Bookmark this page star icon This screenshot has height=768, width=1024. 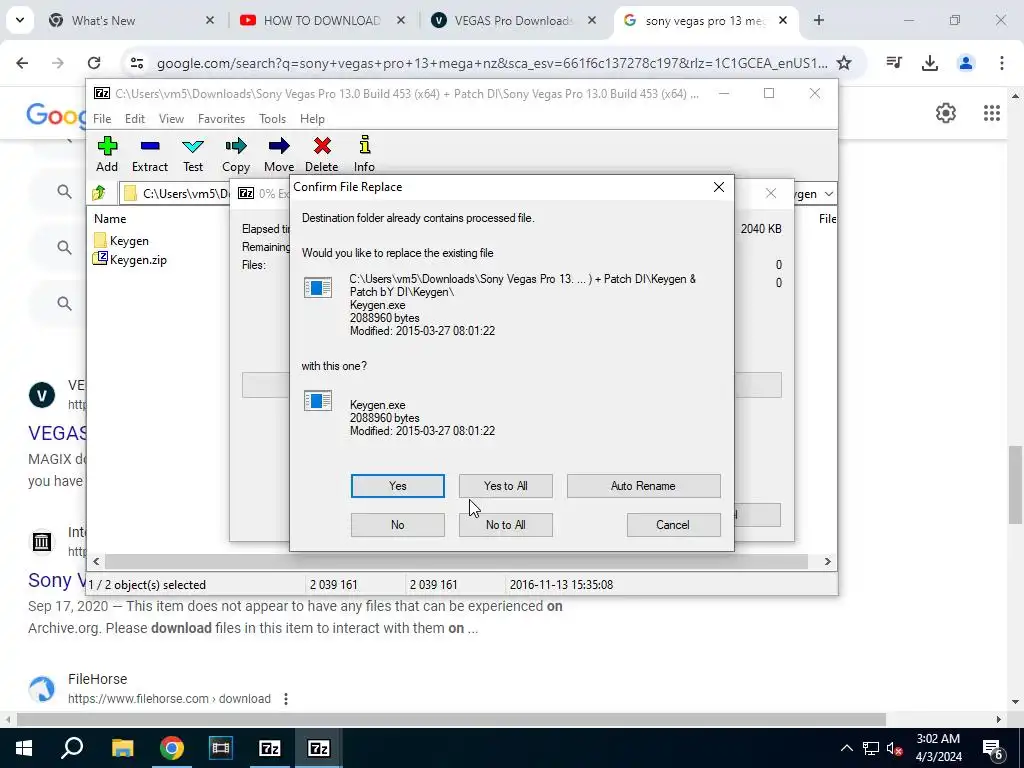tap(844, 63)
